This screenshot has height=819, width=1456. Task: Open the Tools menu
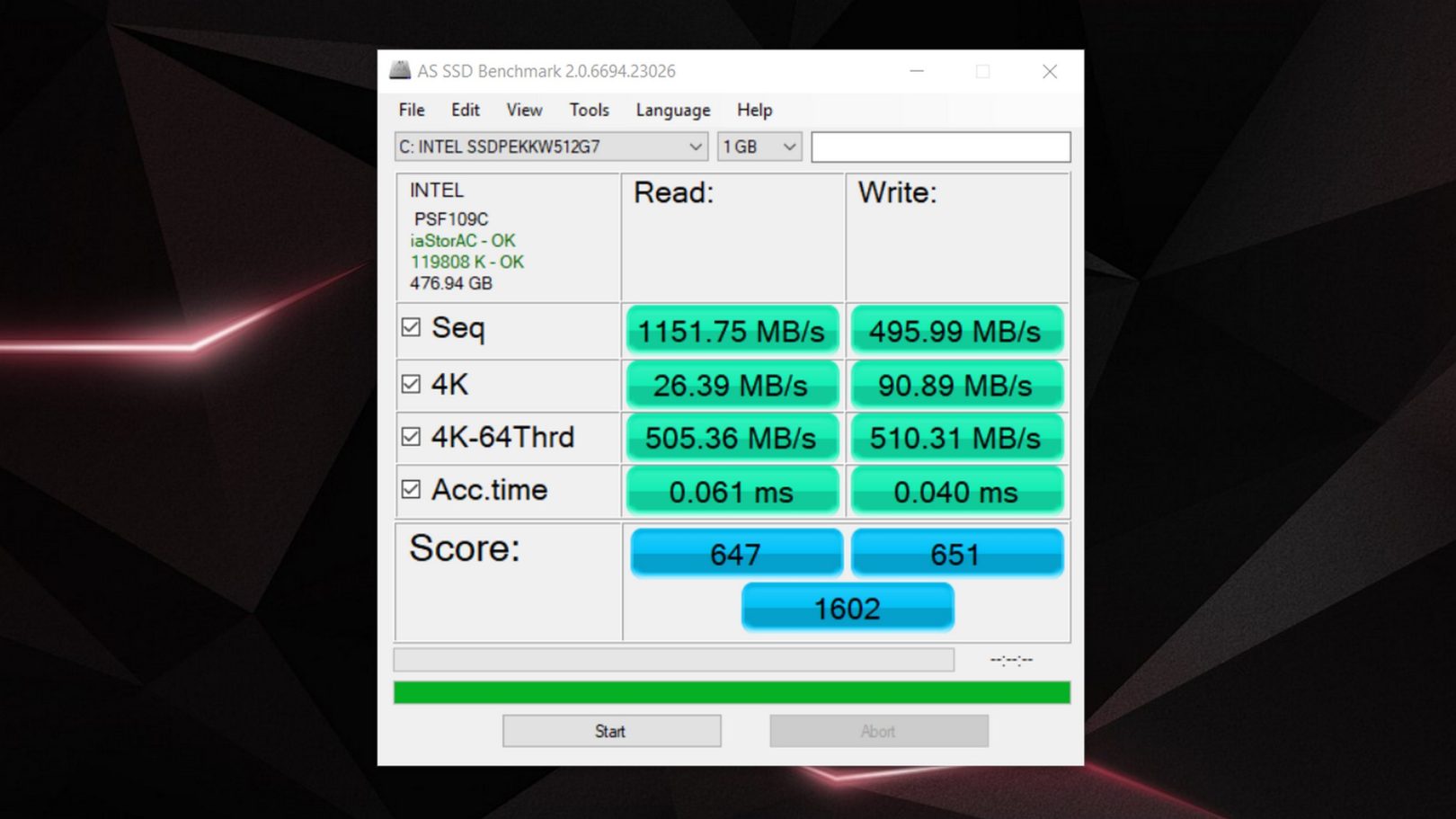tap(589, 110)
